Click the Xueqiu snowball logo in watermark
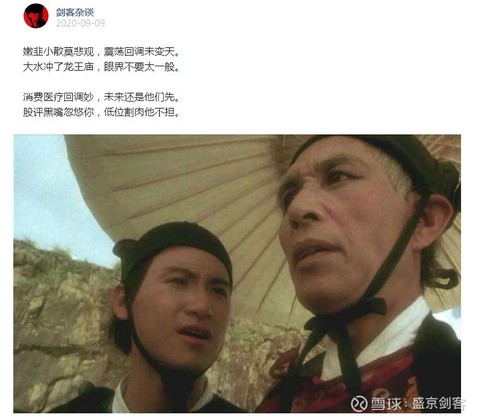 [x=359, y=403]
